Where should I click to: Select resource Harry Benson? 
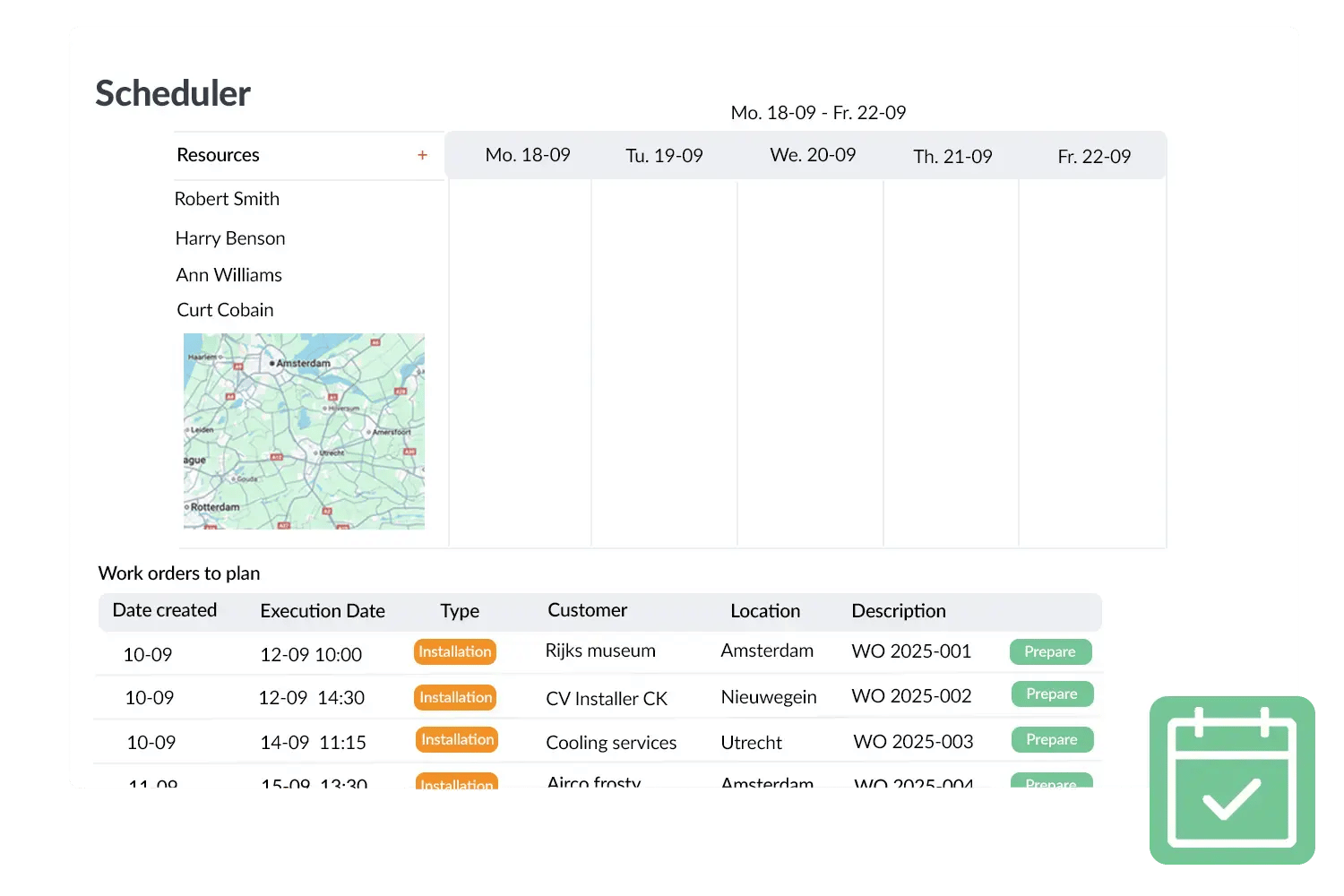point(230,238)
